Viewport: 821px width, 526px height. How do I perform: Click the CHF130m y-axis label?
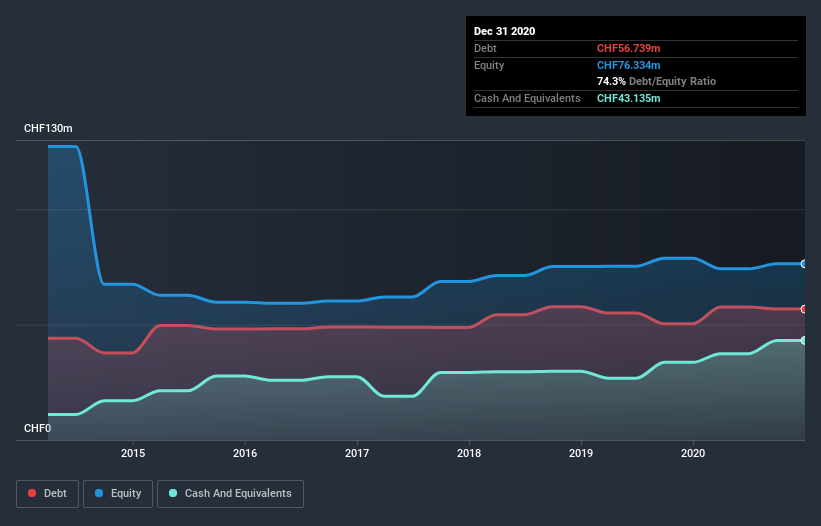(x=48, y=128)
